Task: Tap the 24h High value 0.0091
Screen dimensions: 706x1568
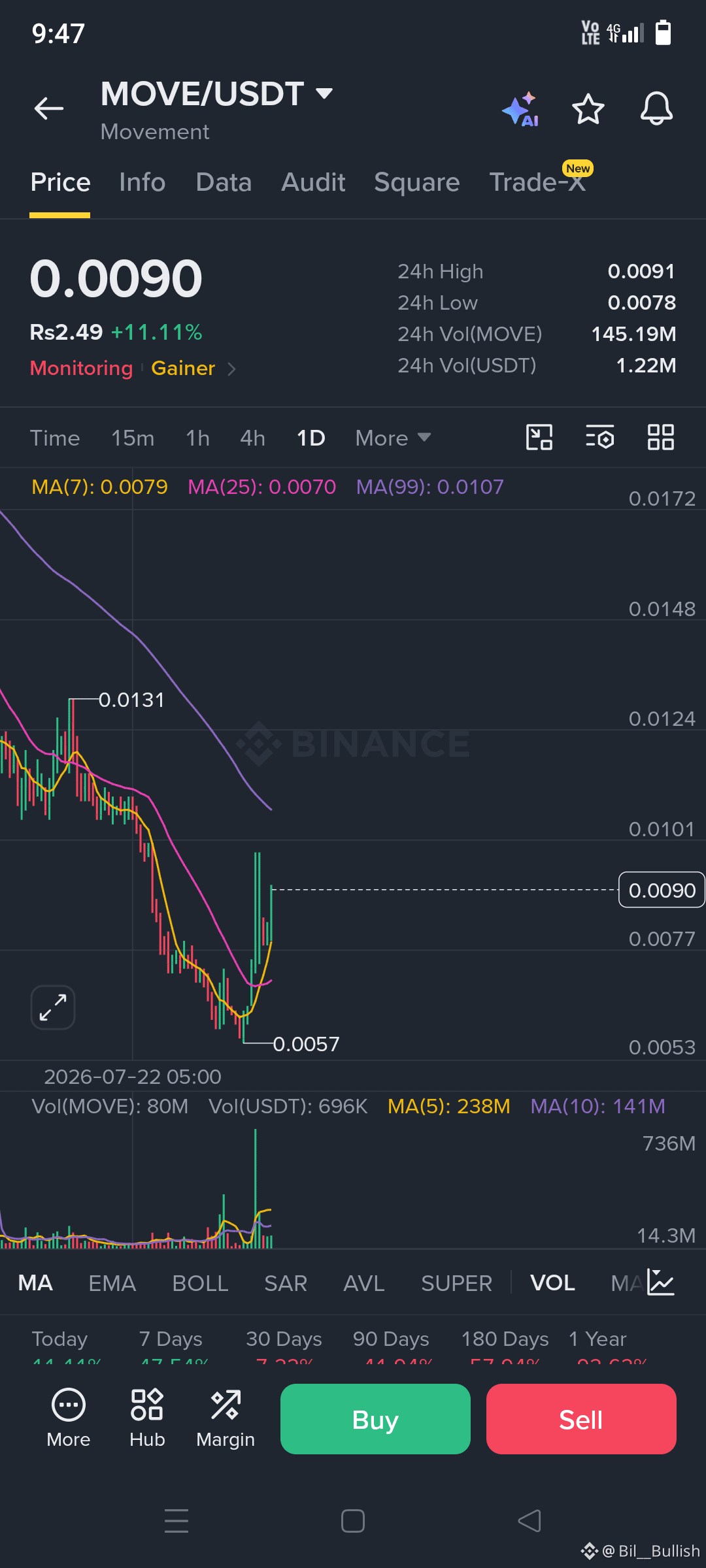Action: point(641,271)
